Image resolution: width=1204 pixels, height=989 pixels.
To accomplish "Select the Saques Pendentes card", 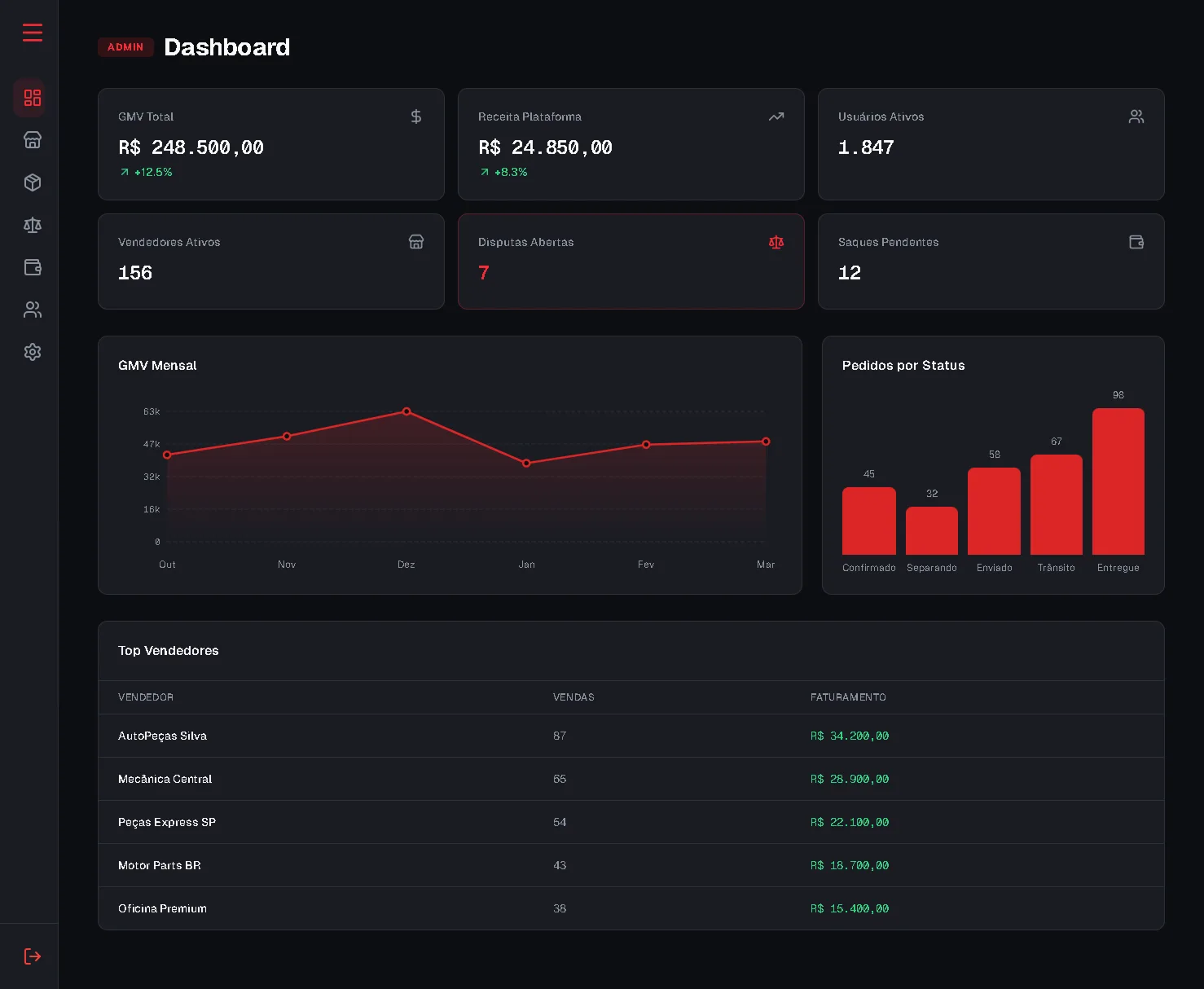I will [991, 262].
